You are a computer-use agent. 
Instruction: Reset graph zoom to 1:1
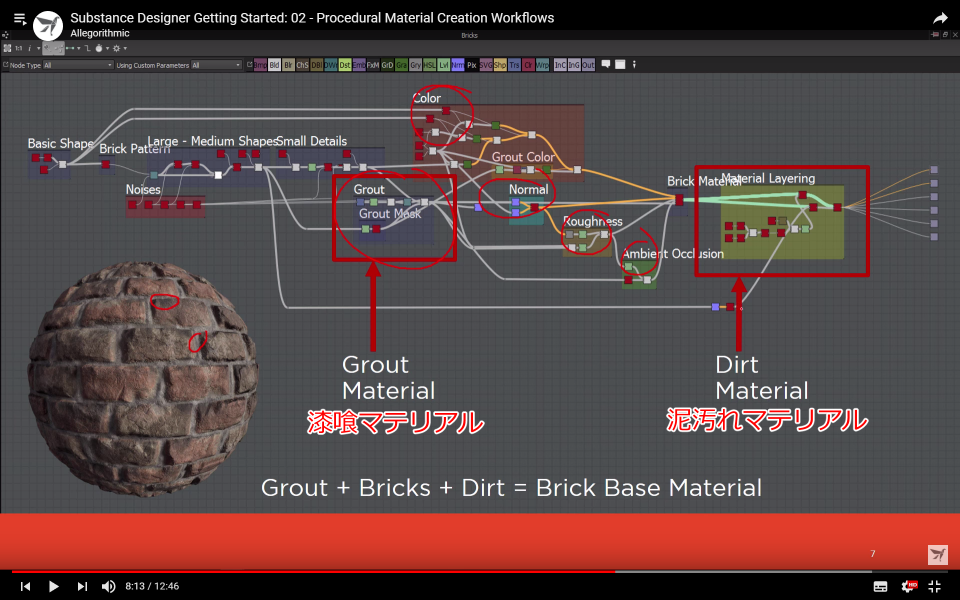click(18, 48)
